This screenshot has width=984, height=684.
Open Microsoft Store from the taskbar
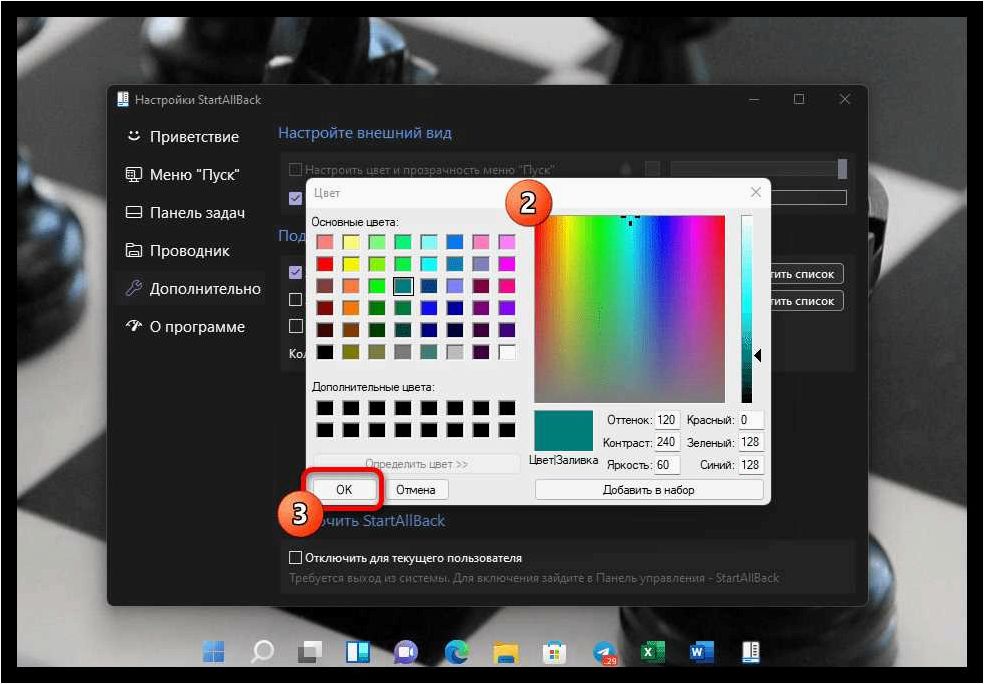554,653
